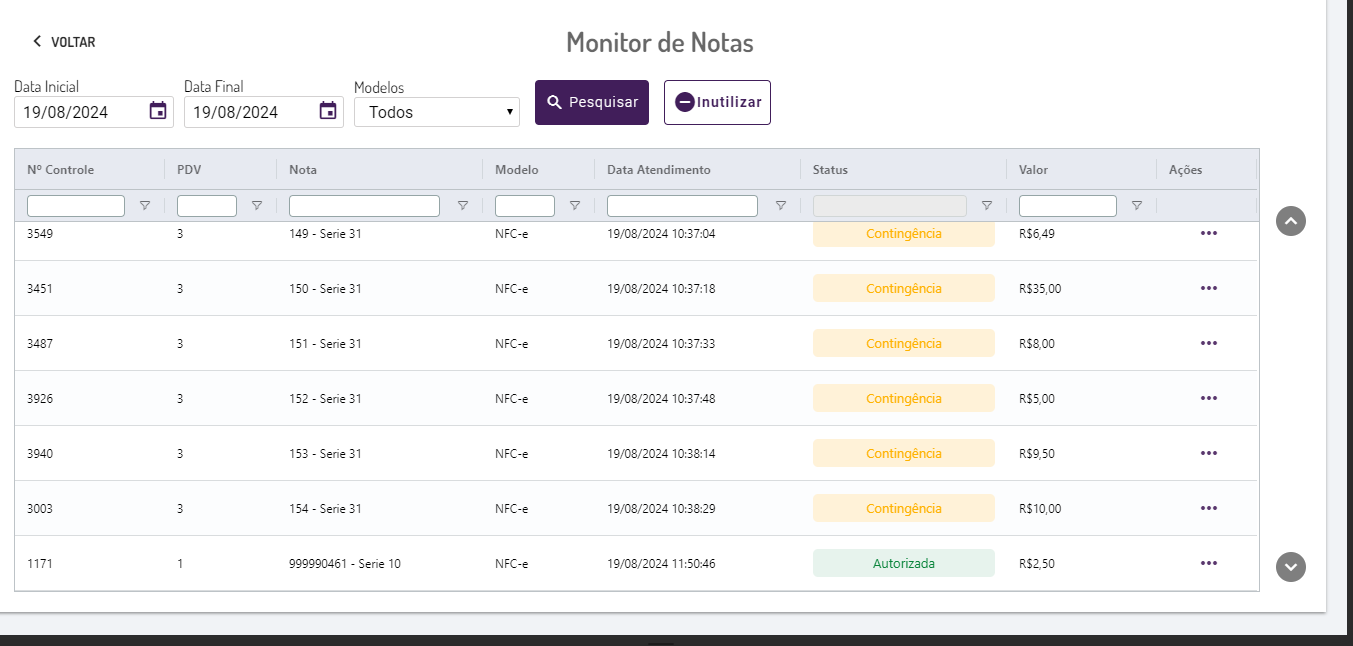
Task: Expand the Modelos dropdown
Action: 437,112
